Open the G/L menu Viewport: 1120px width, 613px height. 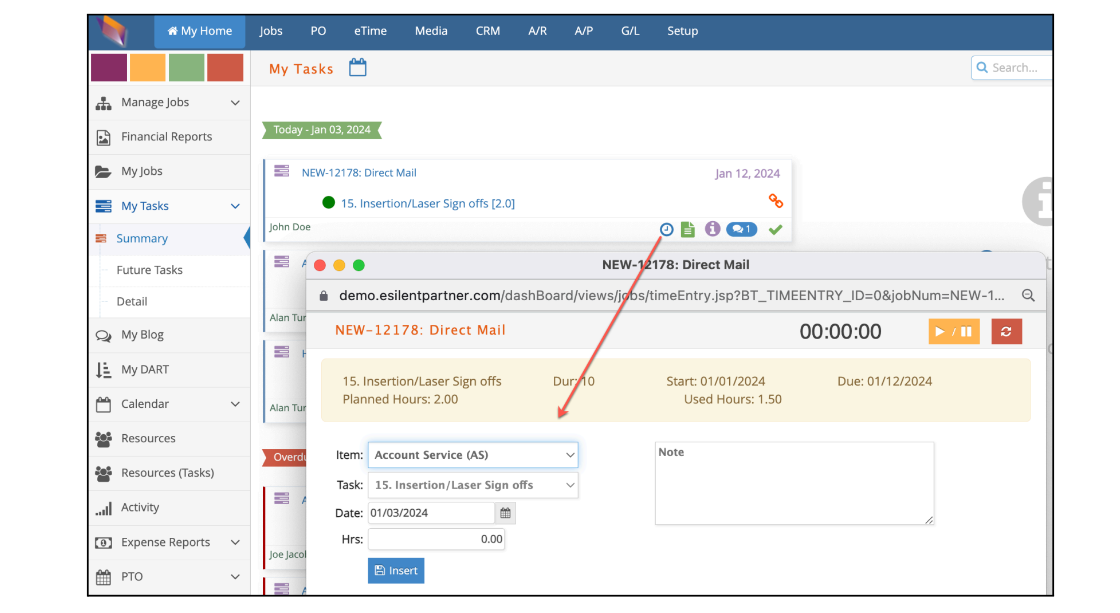[x=630, y=31]
